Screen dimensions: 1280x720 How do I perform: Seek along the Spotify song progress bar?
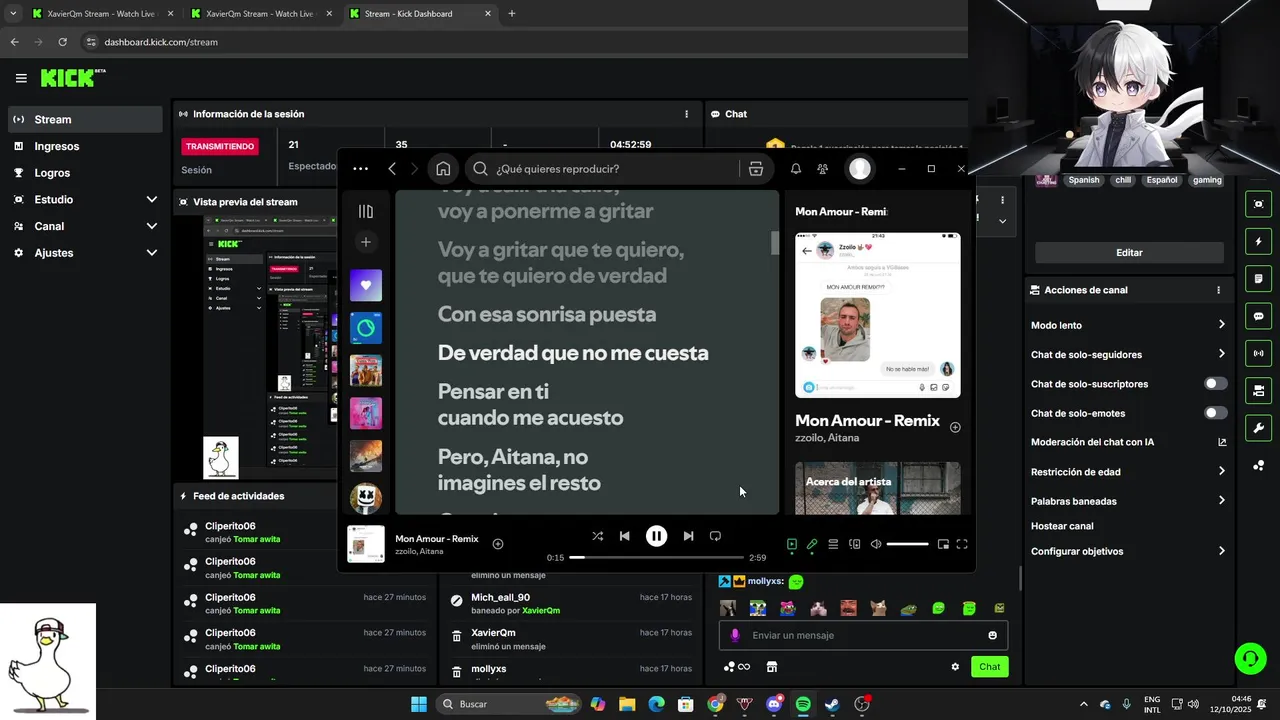point(656,557)
